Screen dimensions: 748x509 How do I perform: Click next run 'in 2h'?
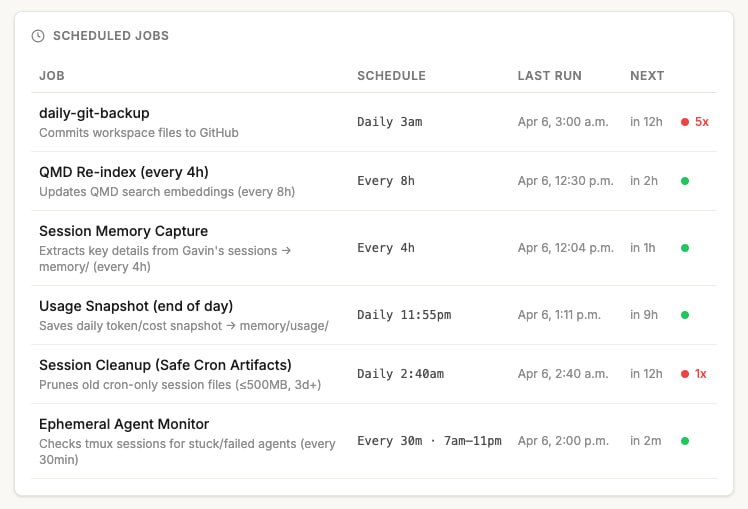click(644, 181)
